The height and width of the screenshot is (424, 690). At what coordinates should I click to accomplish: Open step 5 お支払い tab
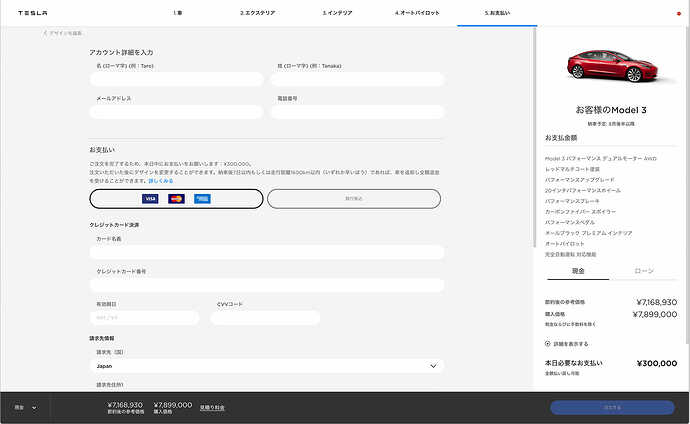click(x=497, y=13)
